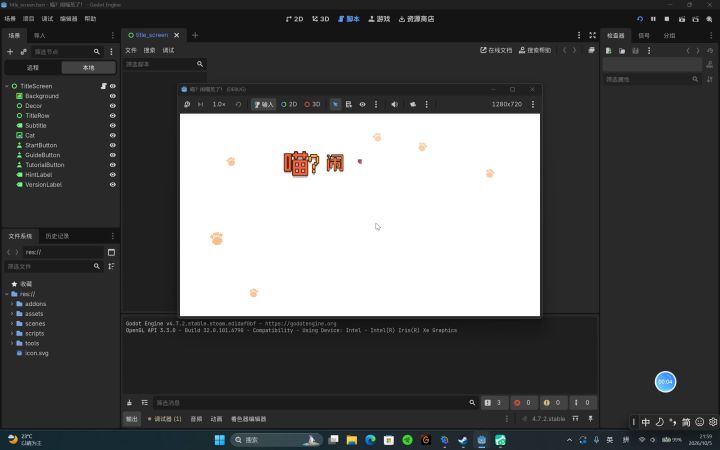Screen dimensions: 720x450
Task: Toggle split mode in the file system panel
Action: click(111, 252)
